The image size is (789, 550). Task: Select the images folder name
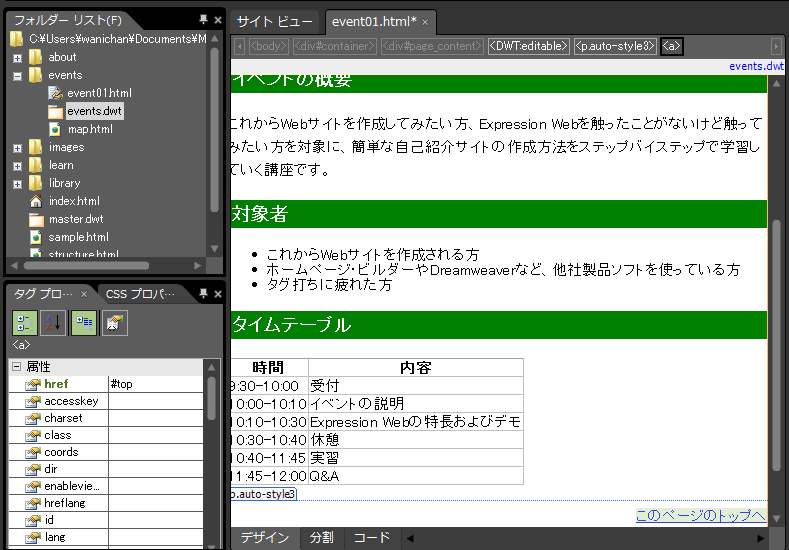click(66, 147)
